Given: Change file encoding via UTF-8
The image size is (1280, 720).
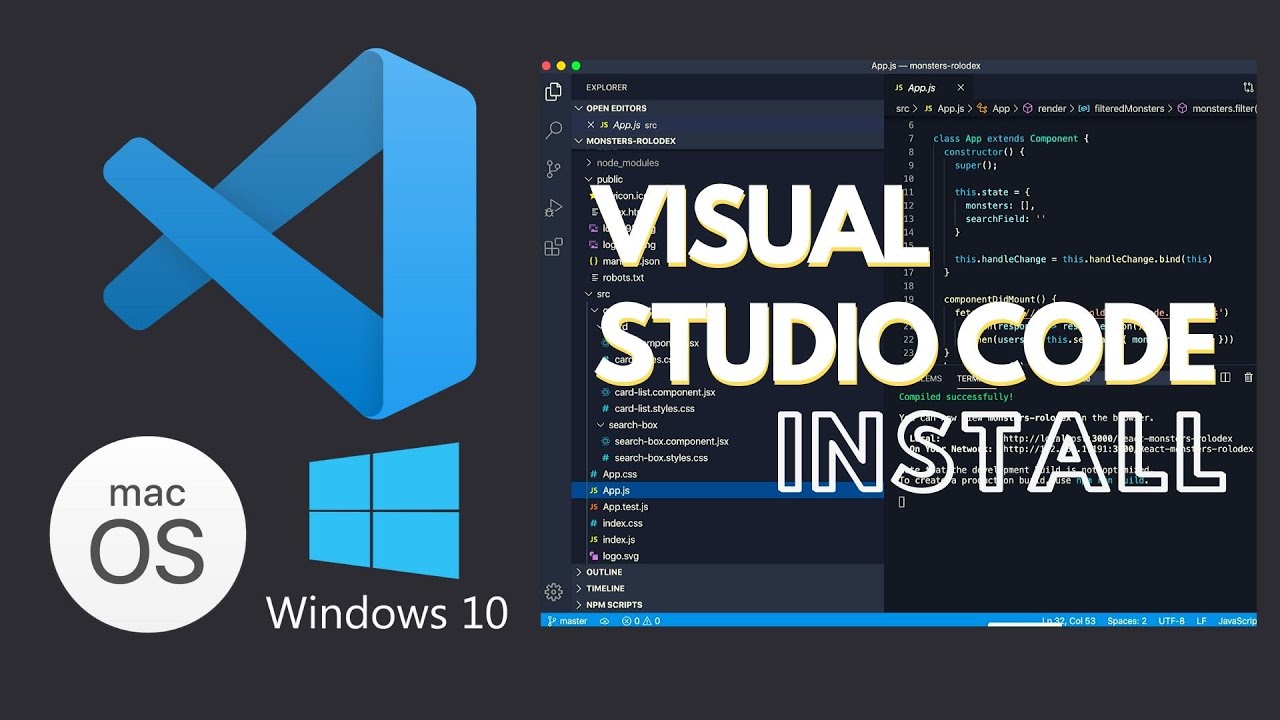Looking at the screenshot, I should point(1171,621).
